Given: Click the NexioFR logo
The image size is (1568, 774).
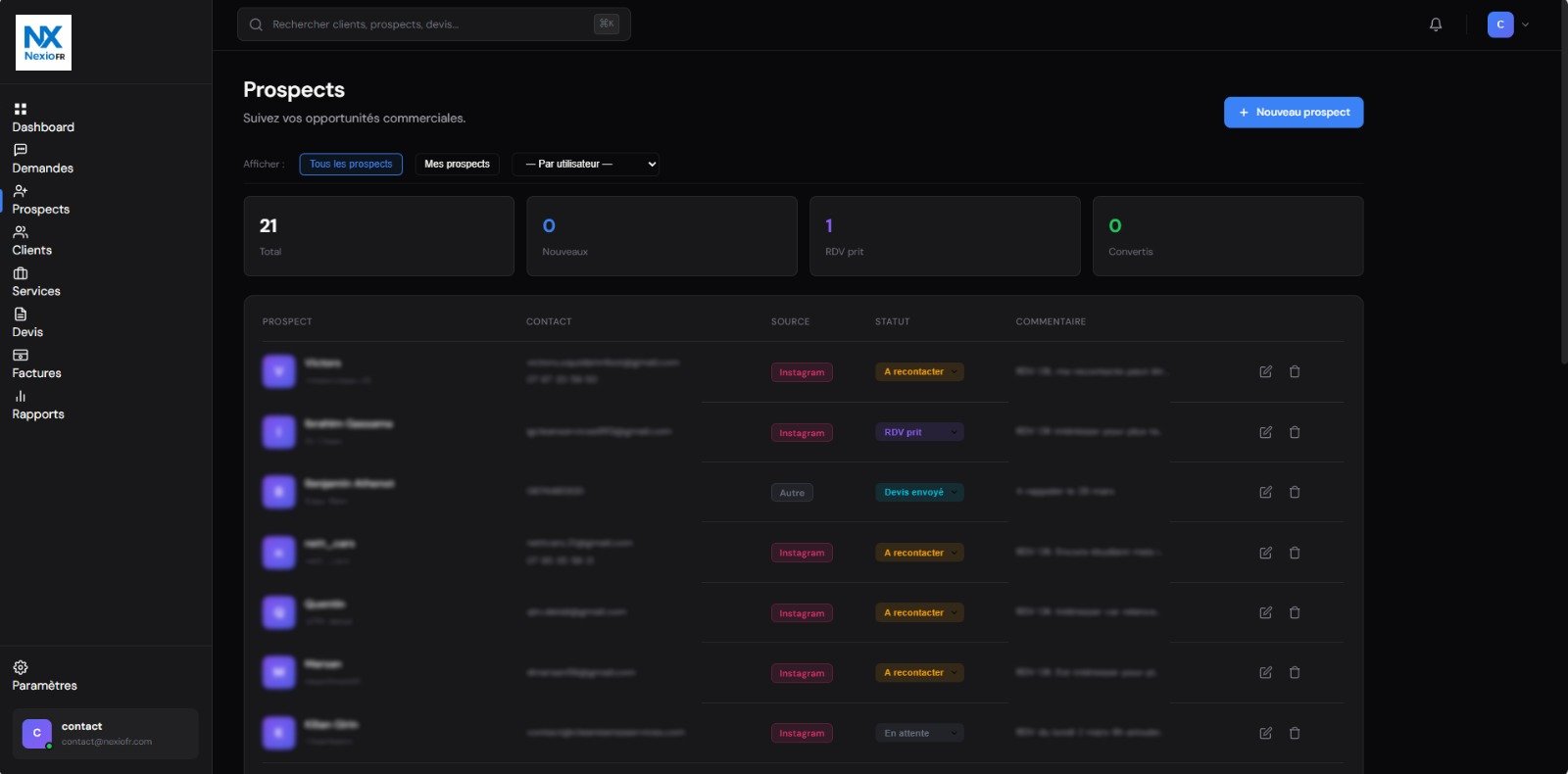Looking at the screenshot, I should pos(43,43).
